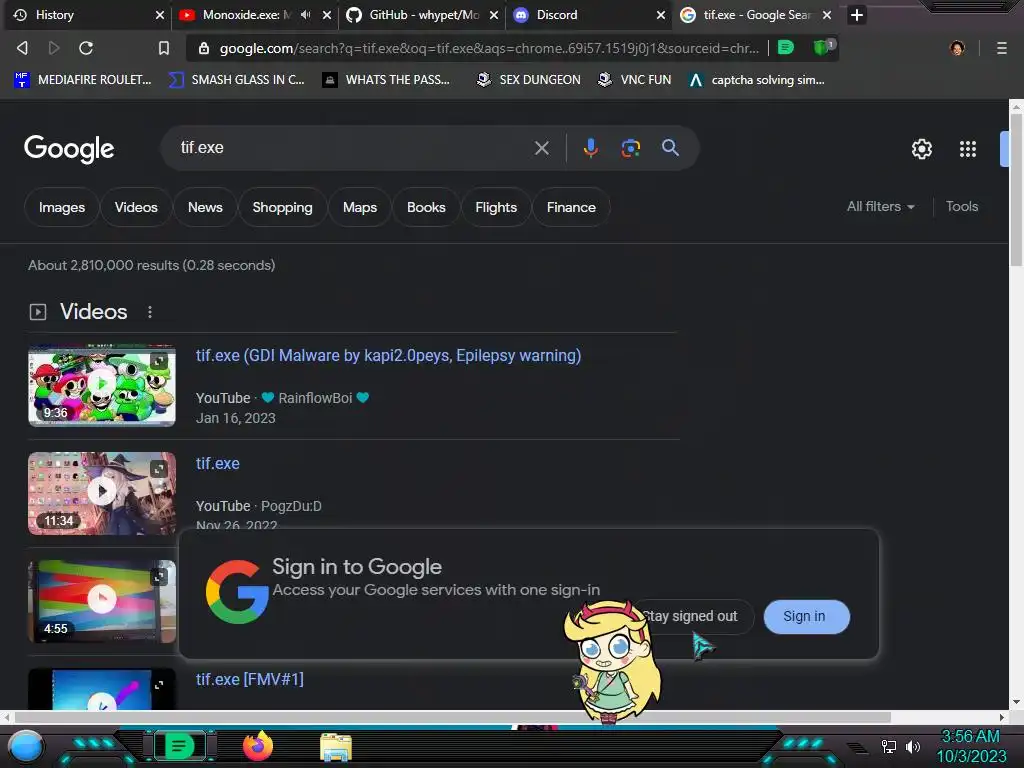Filter results by Shopping
Screen dimensions: 1024x768
tap(282, 207)
